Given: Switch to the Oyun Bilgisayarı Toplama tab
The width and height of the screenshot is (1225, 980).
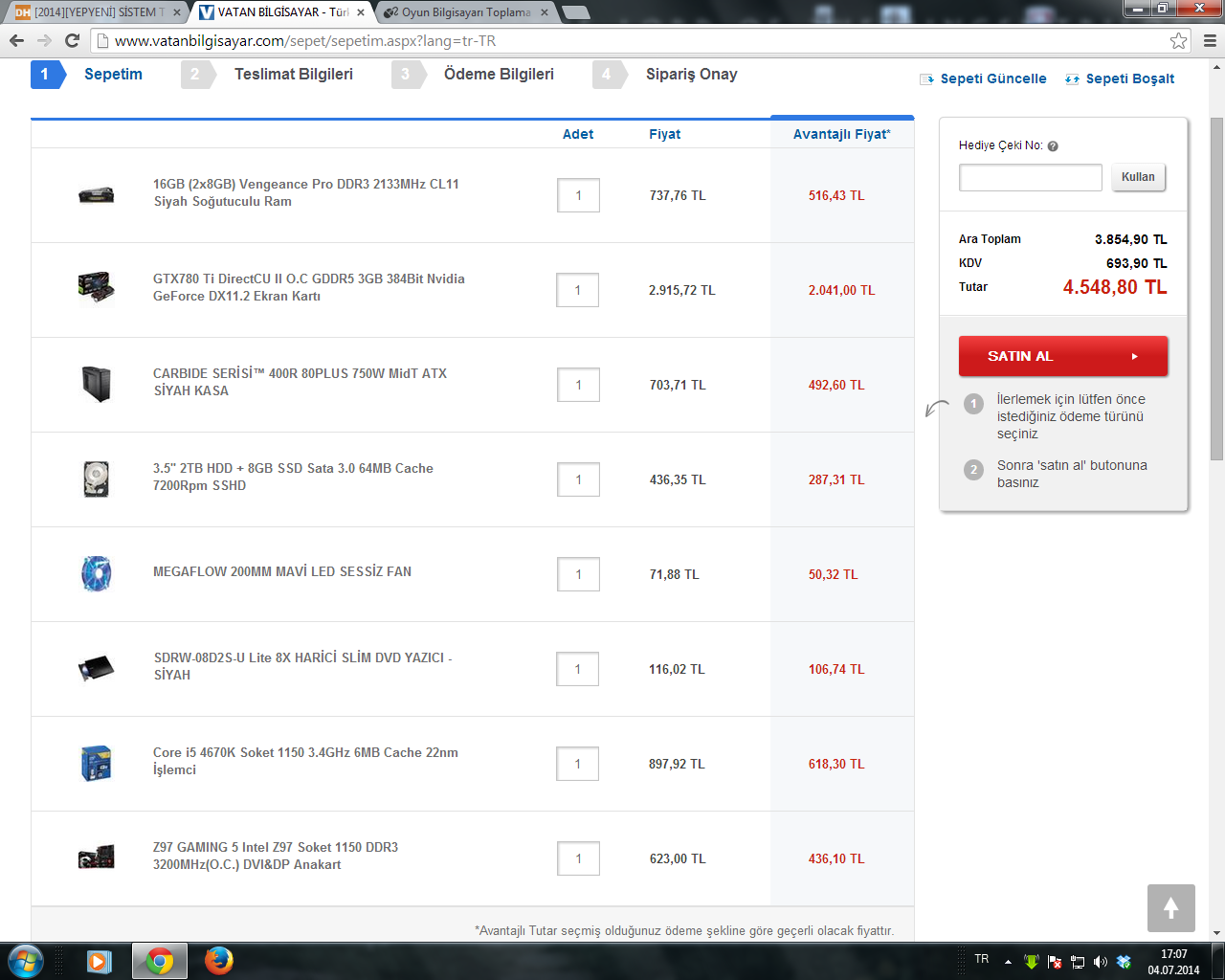Looking at the screenshot, I should [x=465, y=12].
